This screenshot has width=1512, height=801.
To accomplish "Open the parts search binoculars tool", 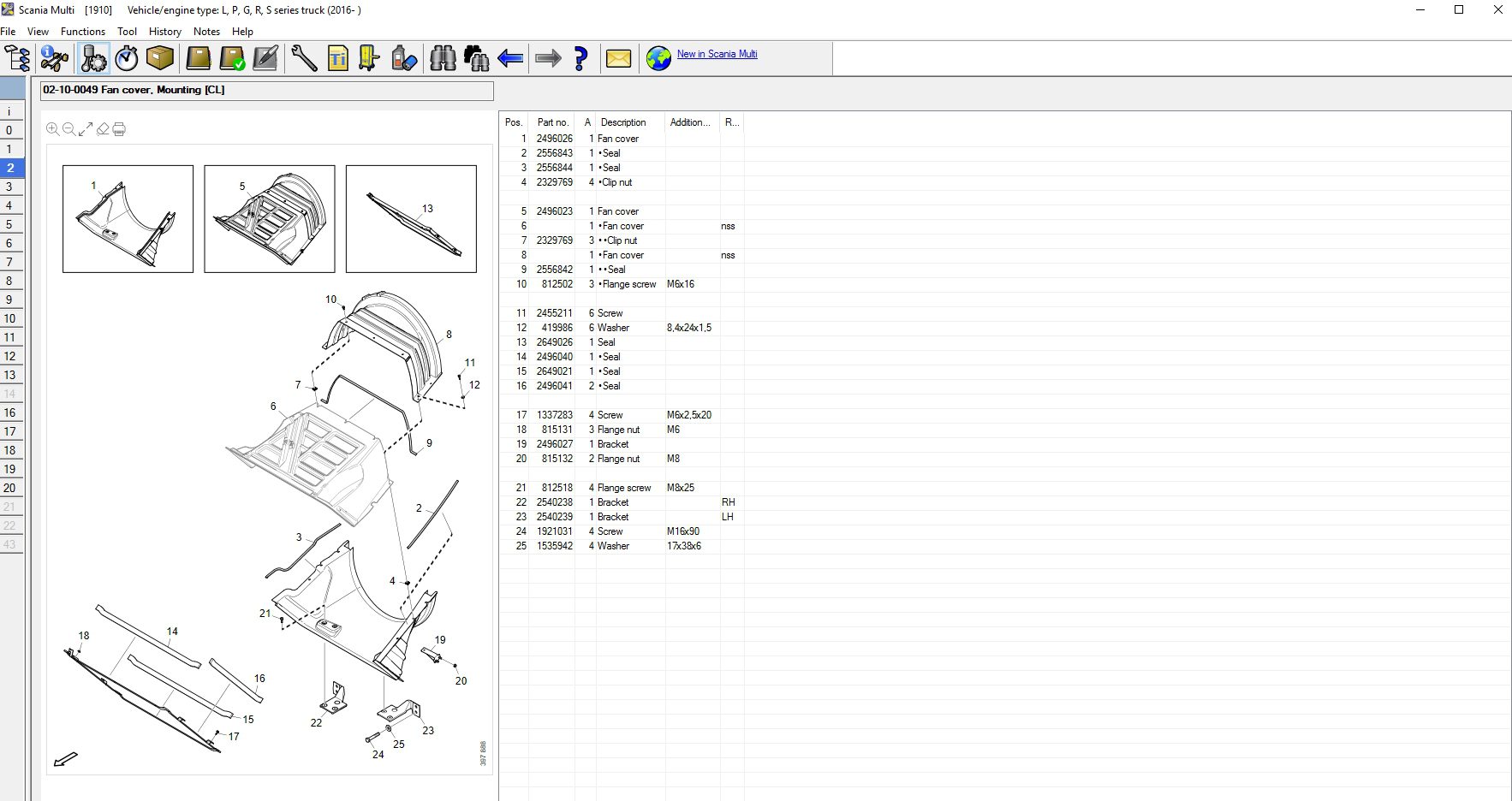I will (x=443, y=58).
